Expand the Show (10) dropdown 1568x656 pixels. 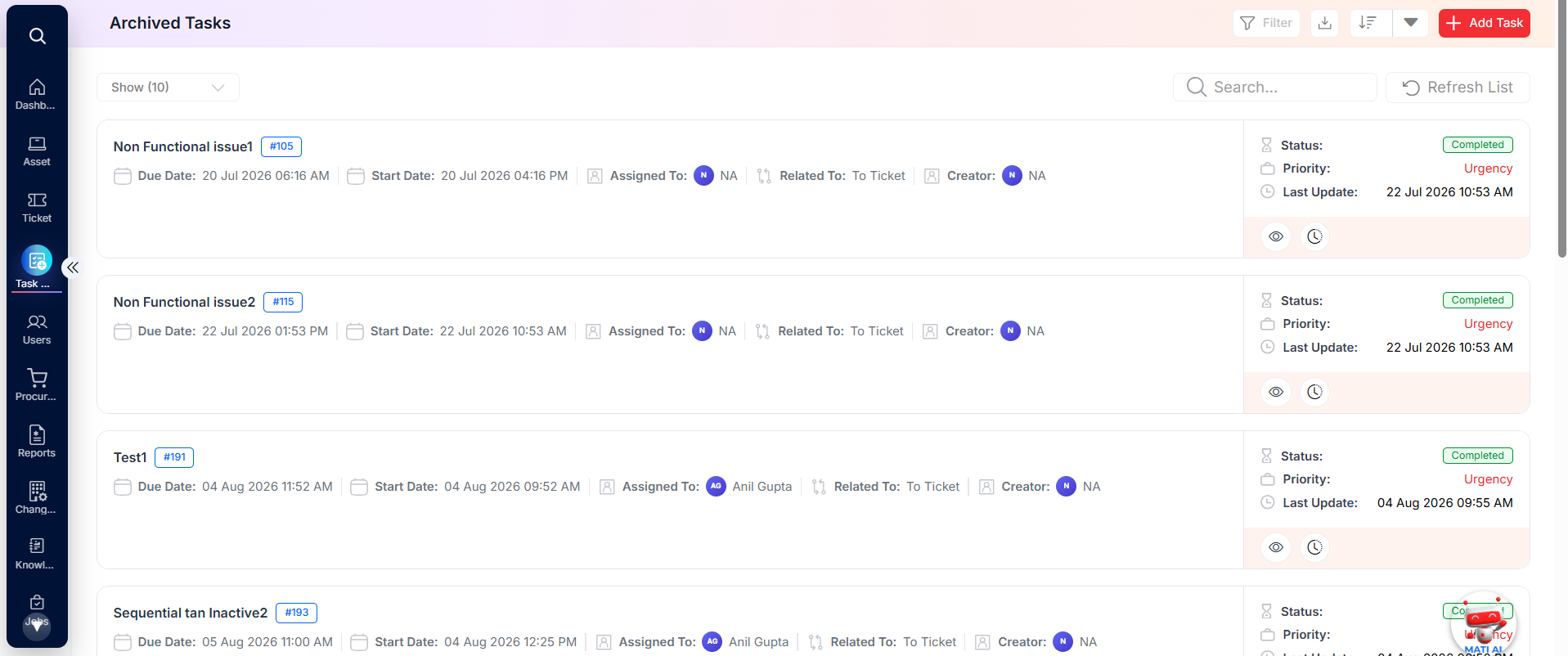[168, 88]
